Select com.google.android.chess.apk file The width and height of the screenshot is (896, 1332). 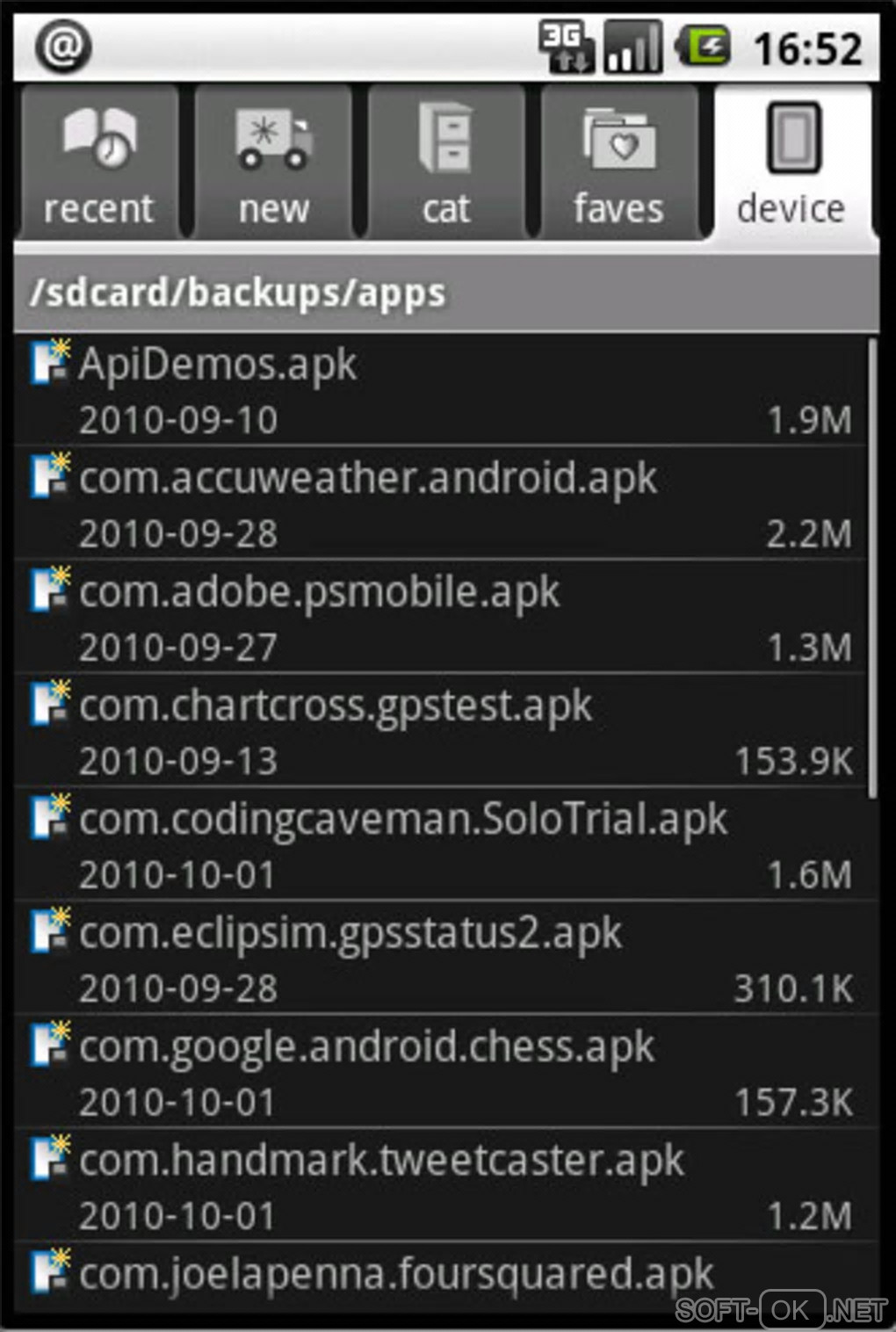pyautogui.click(x=441, y=1072)
